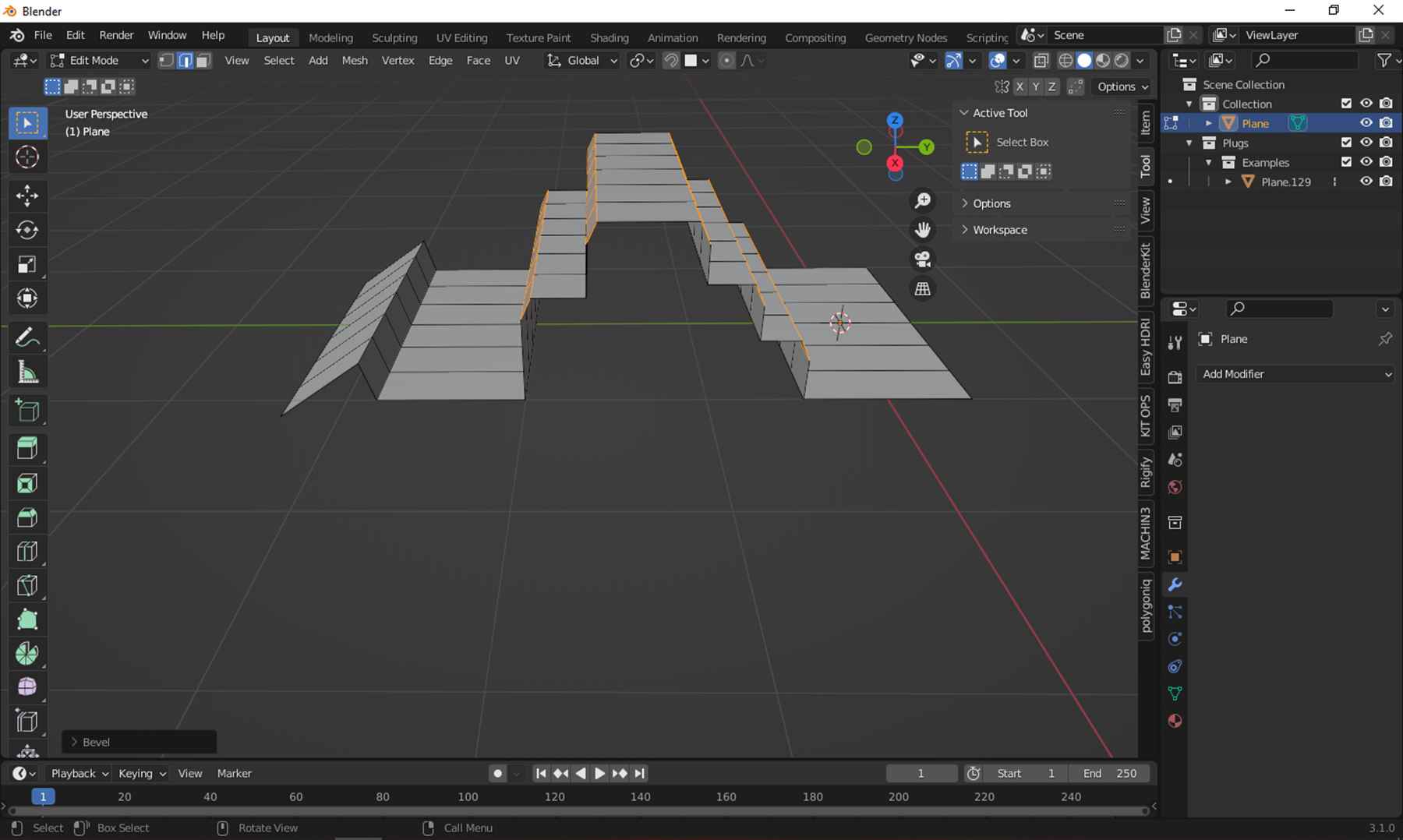Open the Render menu
Image resolution: width=1403 pixels, height=840 pixels.
(x=116, y=35)
